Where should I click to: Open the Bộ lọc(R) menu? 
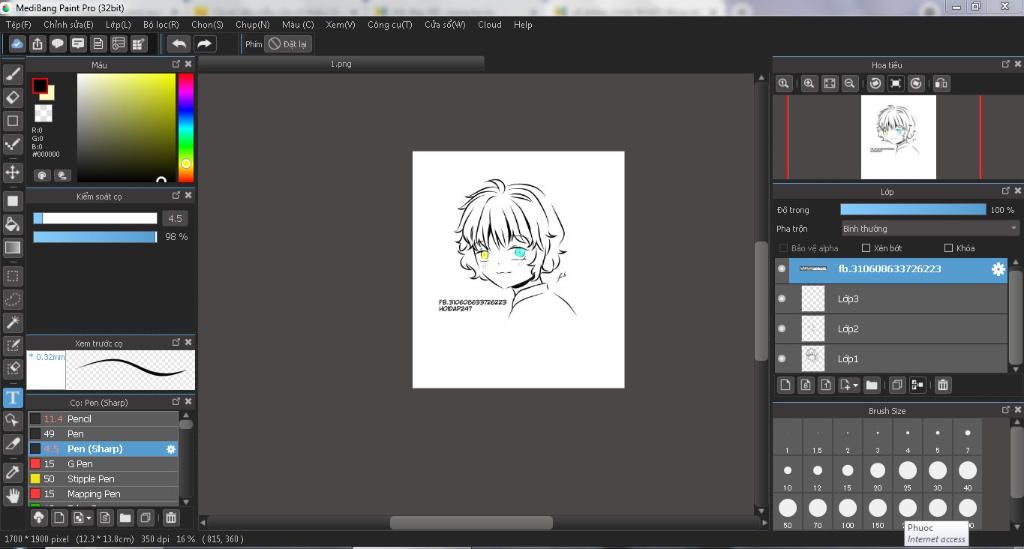161,24
